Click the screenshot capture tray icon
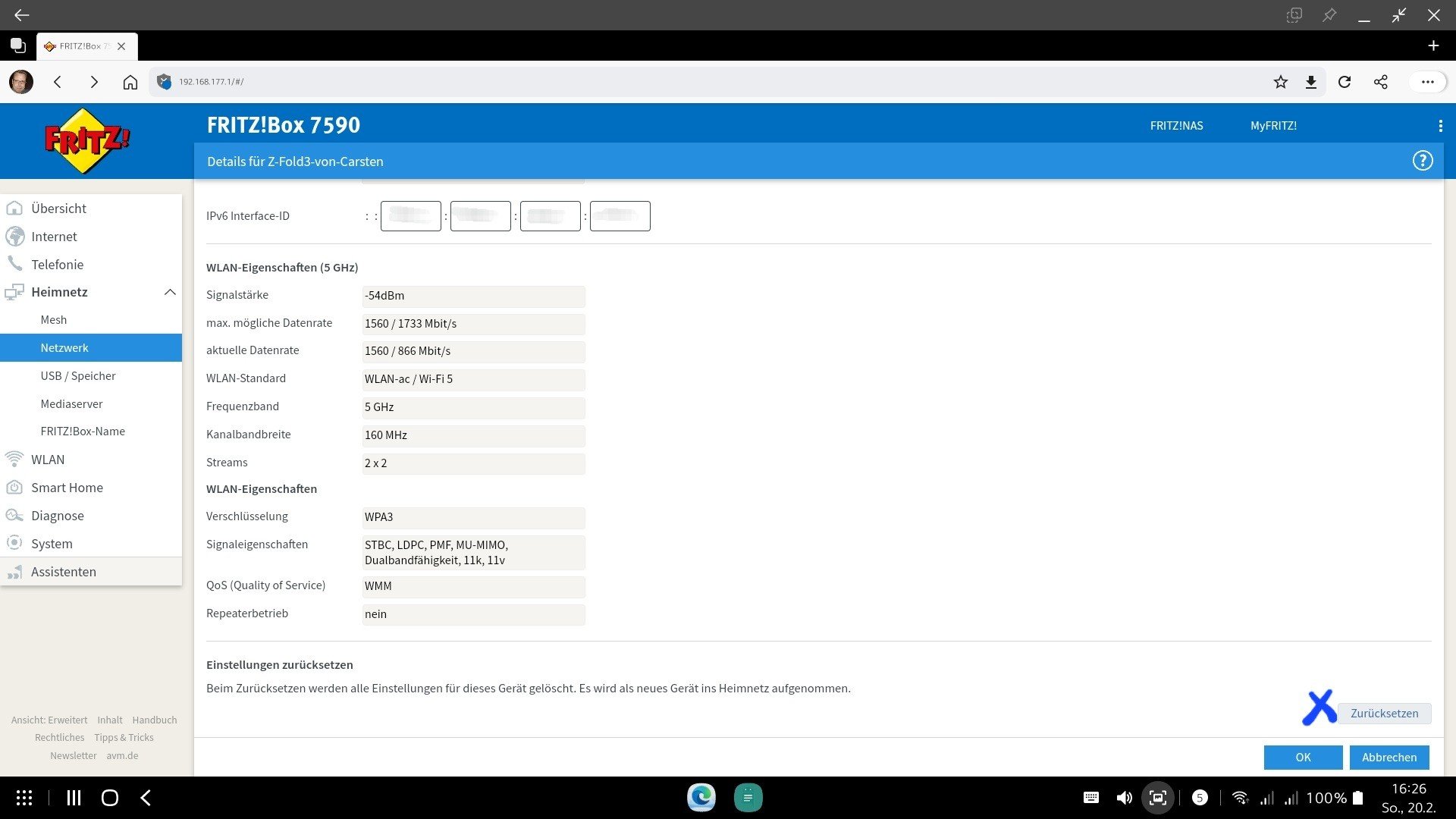The width and height of the screenshot is (1456, 819). click(1158, 798)
